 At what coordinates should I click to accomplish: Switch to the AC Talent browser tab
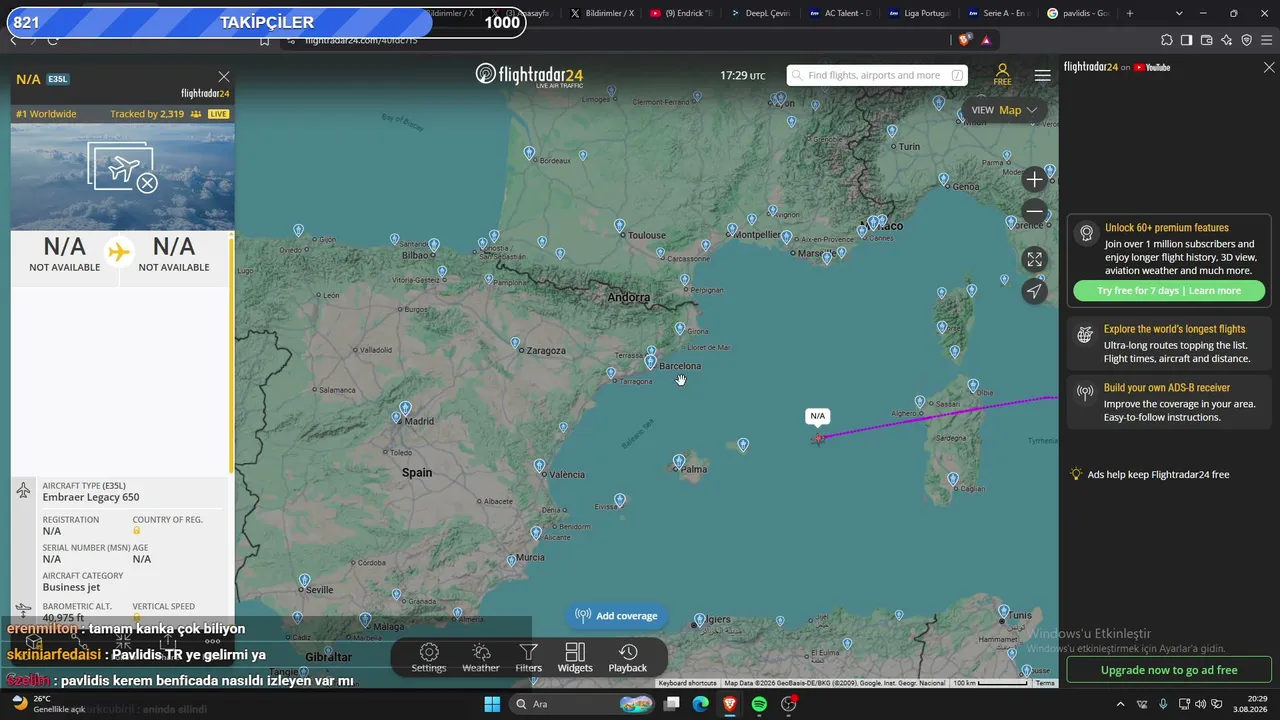tap(840, 13)
